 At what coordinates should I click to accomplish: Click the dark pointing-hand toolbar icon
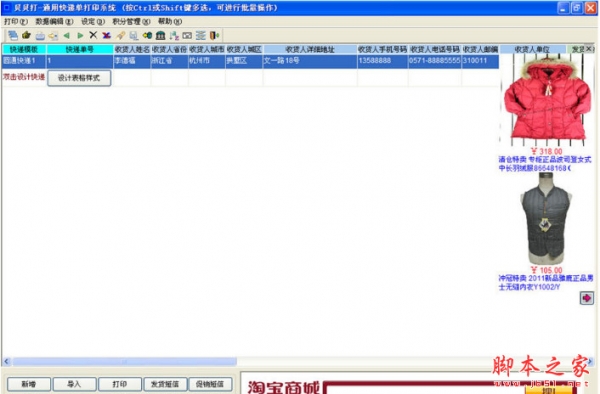coord(26,36)
